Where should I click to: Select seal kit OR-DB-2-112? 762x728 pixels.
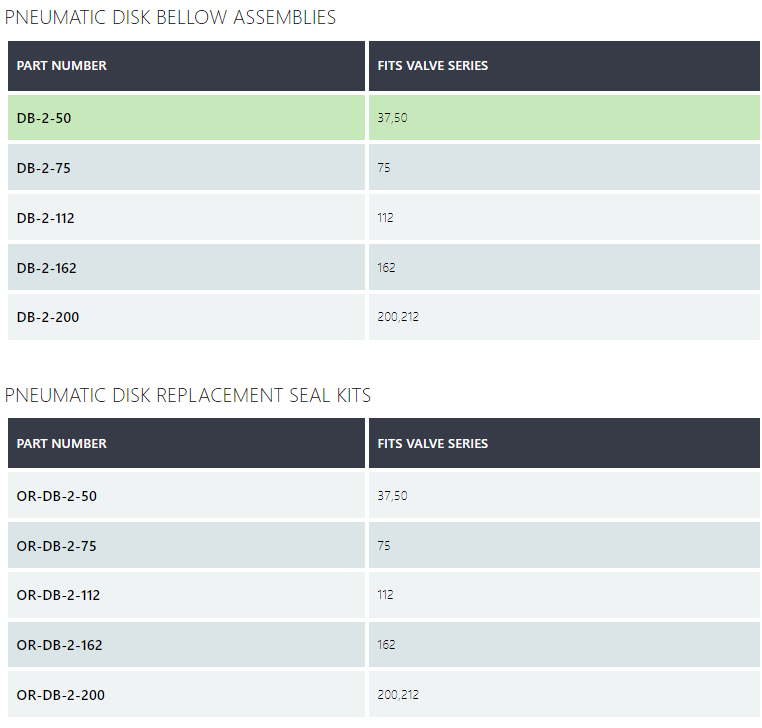(x=59, y=595)
